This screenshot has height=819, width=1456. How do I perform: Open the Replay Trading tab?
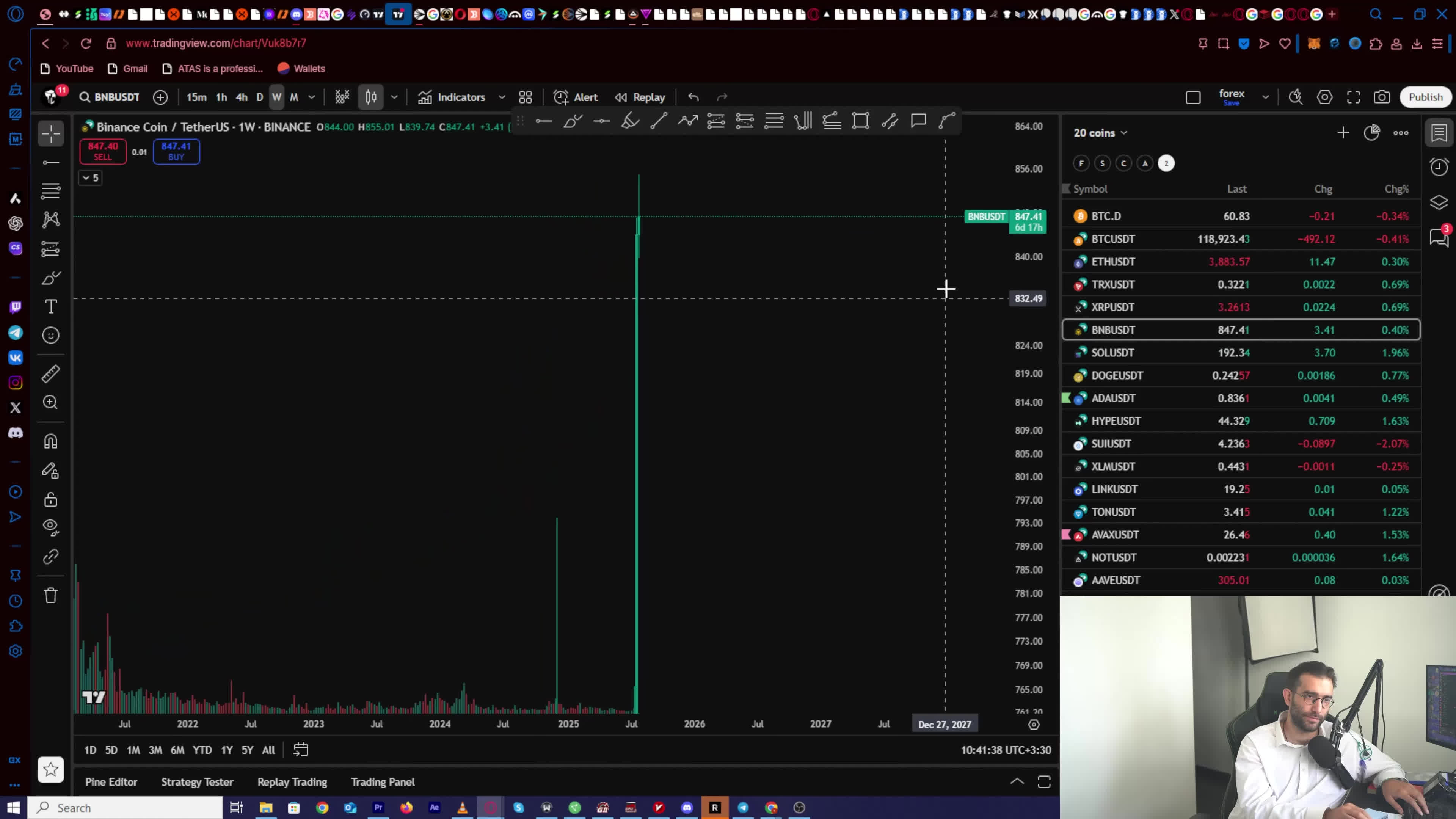click(x=292, y=782)
